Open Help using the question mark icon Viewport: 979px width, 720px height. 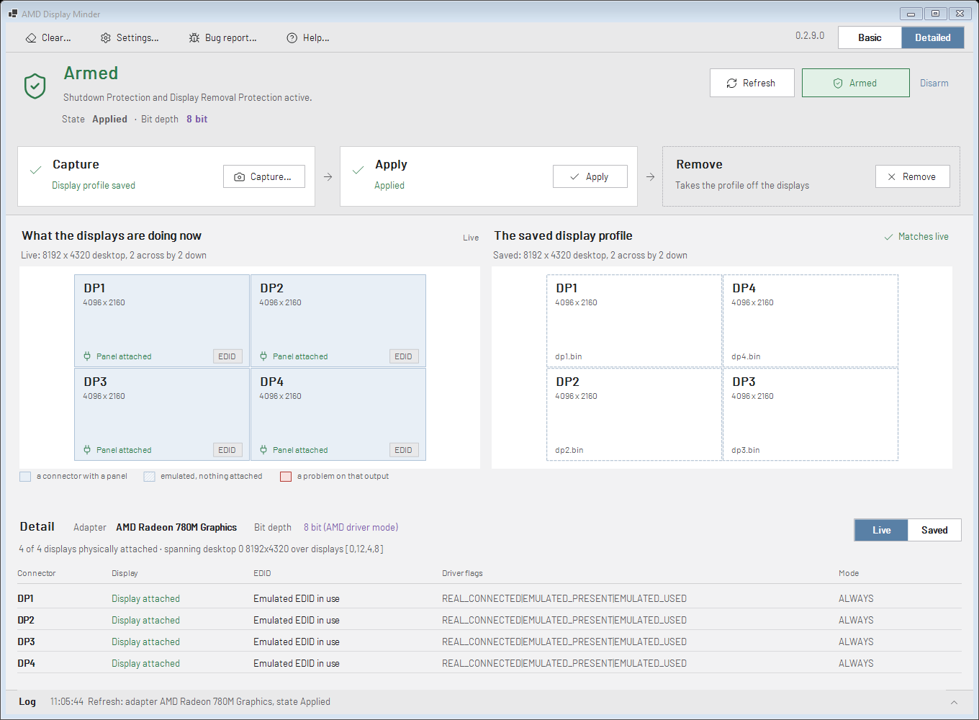click(x=292, y=38)
